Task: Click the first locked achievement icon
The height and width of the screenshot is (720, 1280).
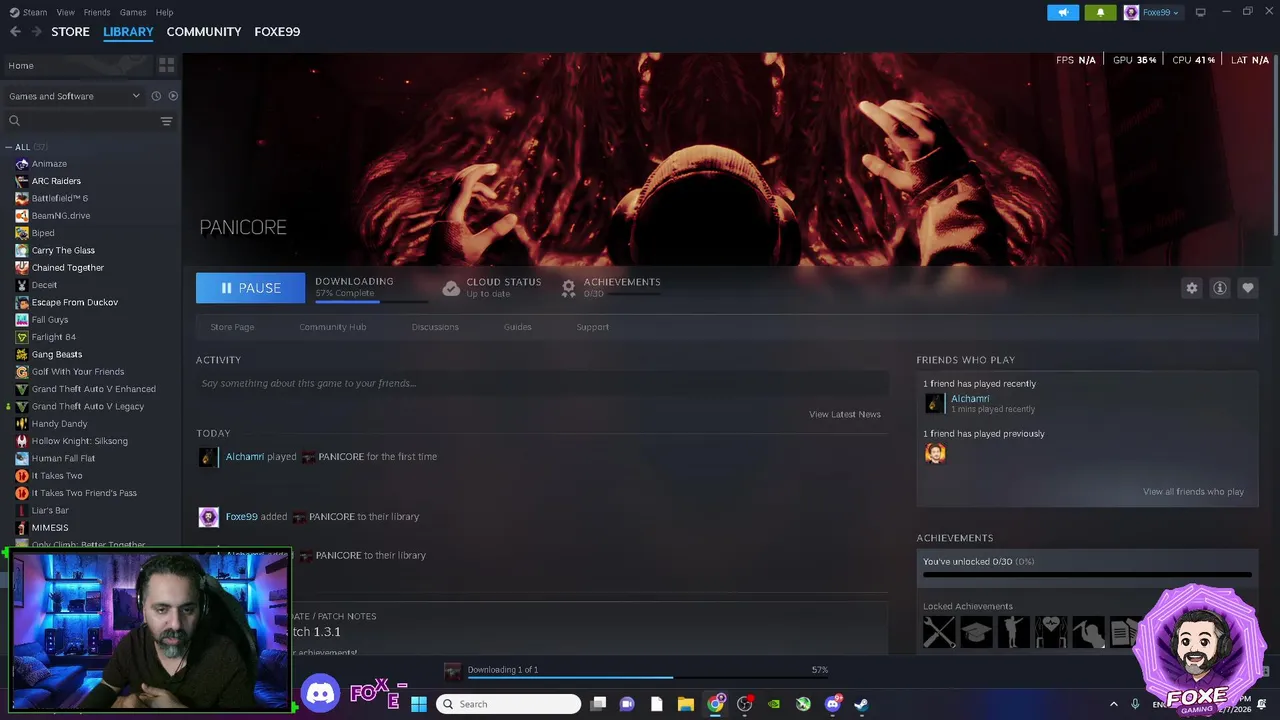Action: pyautogui.click(x=939, y=632)
